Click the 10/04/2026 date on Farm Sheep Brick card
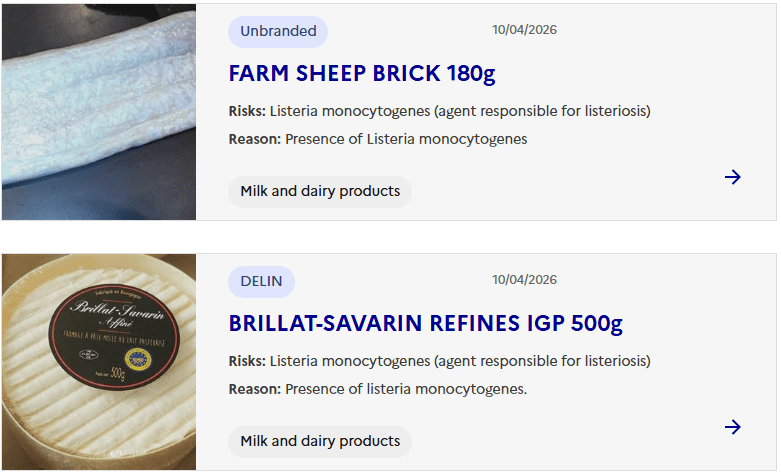The width and height of the screenshot is (781, 475). point(524,30)
